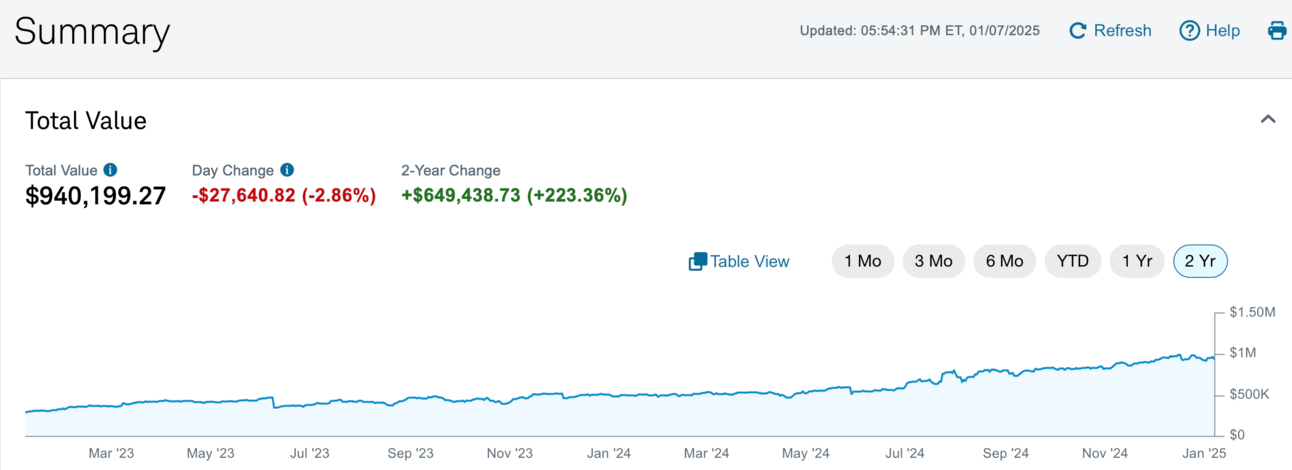Click the Table View icon
Image resolution: width=1292 pixels, height=470 pixels.
(x=698, y=262)
